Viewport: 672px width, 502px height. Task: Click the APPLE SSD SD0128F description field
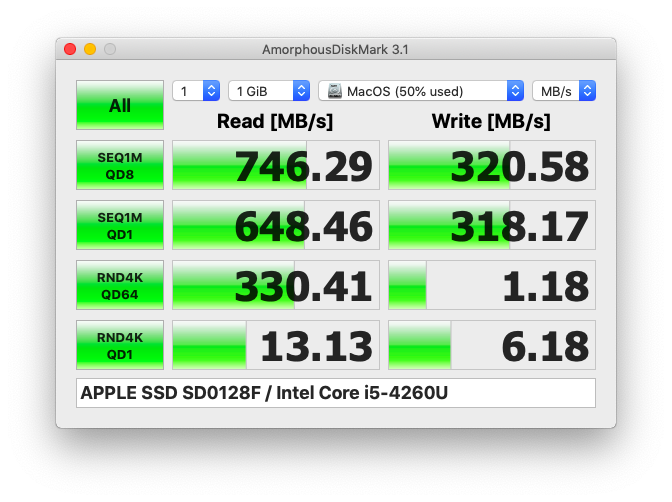(x=336, y=393)
